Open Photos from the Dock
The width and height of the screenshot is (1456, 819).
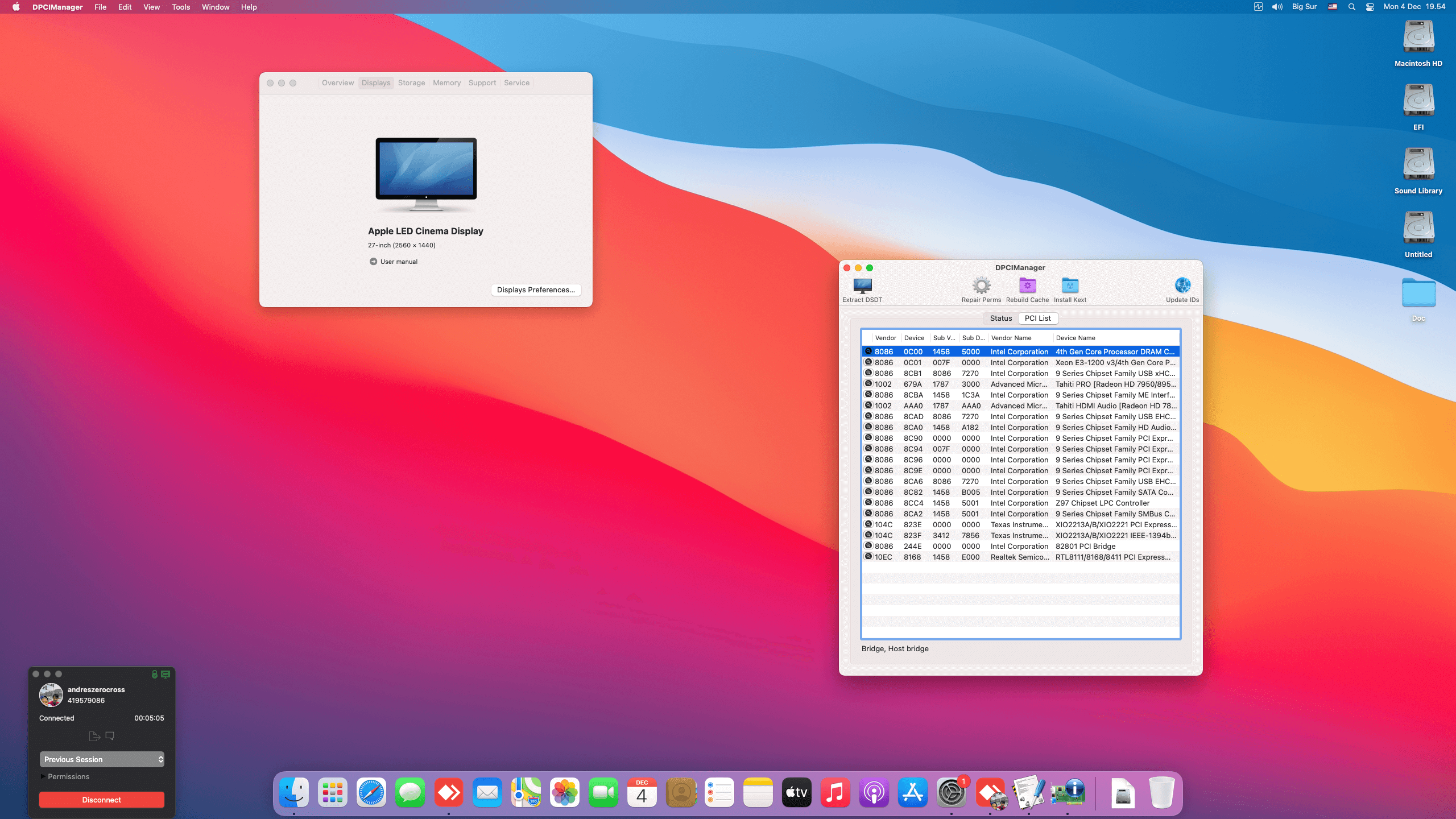point(565,792)
